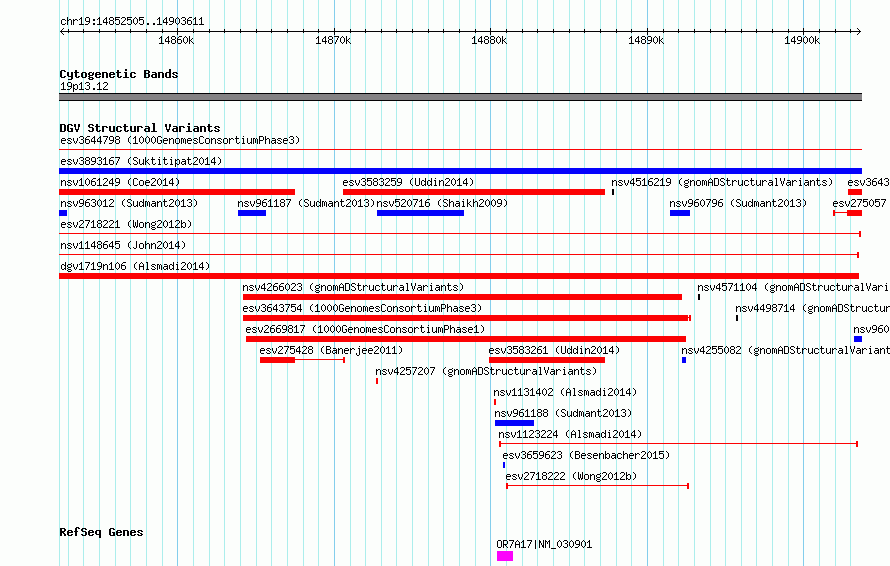Select the nsv1131402 Alsmadi2014 label
Image resolution: width=890 pixels, height=566 pixels.
coord(565,392)
